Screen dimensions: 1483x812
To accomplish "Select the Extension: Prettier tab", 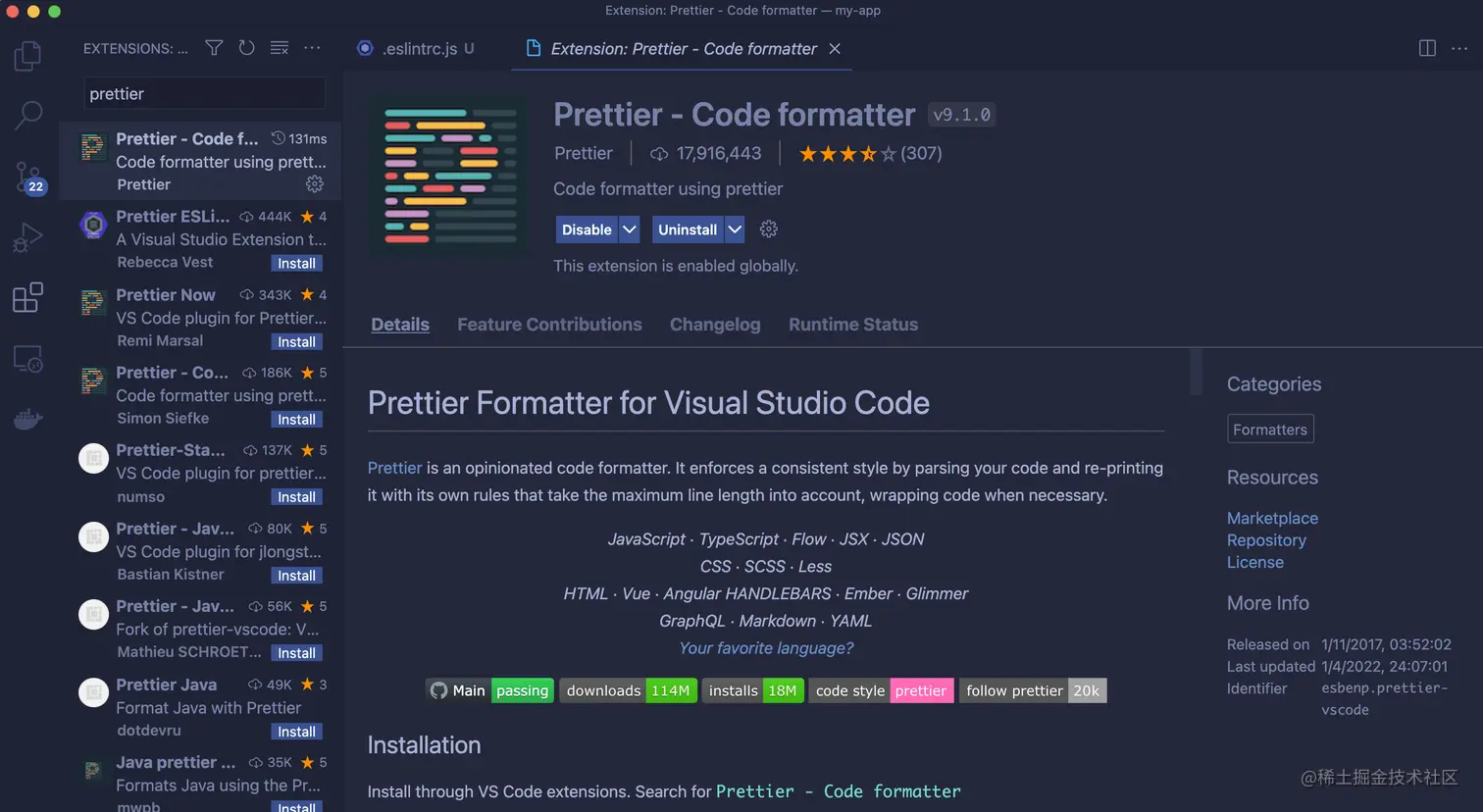I will tap(682, 48).
